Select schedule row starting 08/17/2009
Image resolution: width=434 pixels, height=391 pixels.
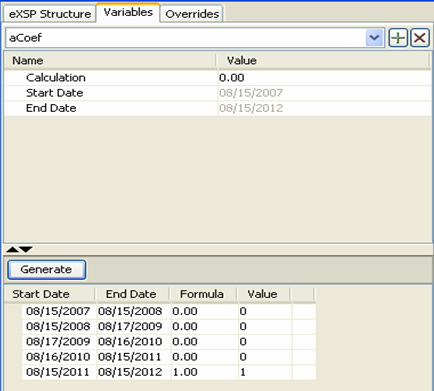click(169, 342)
